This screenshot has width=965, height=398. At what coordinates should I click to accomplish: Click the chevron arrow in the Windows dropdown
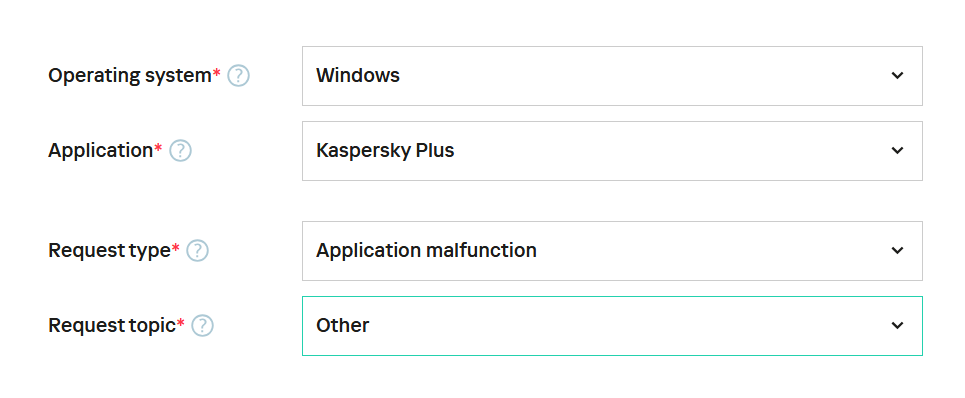click(x=897, y=76)
